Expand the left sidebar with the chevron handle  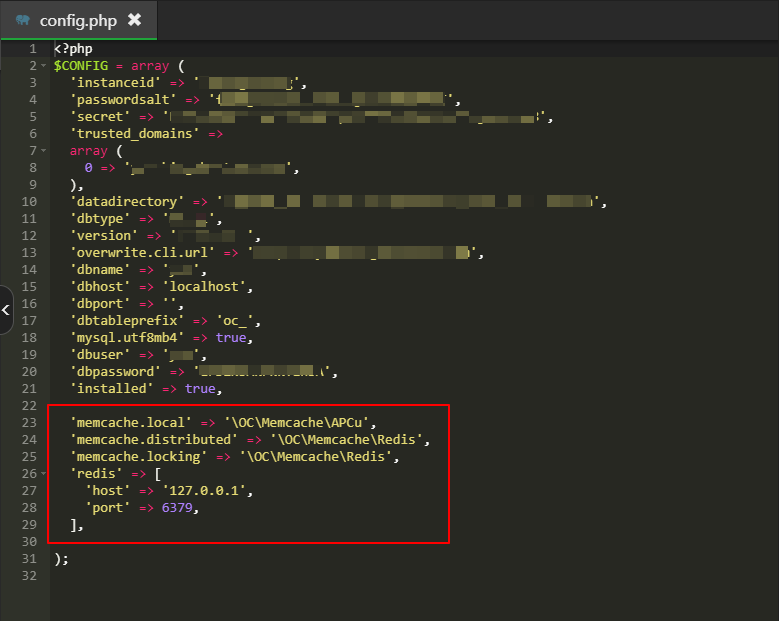point(6,310)
